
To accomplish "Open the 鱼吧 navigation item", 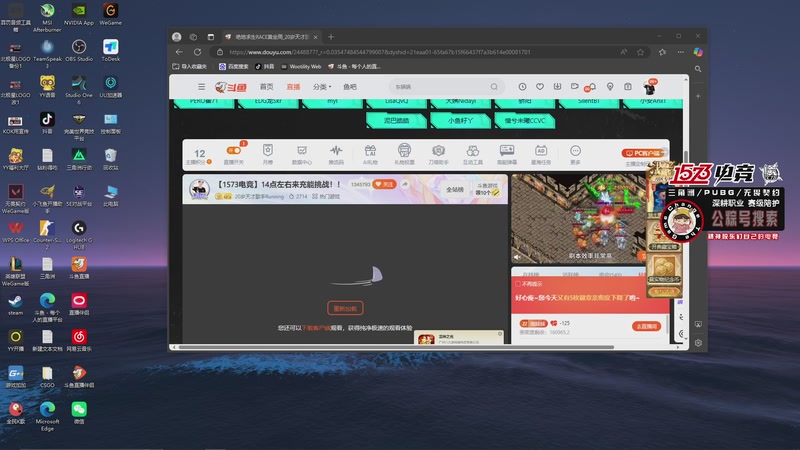I will click(x=350, y=87).
